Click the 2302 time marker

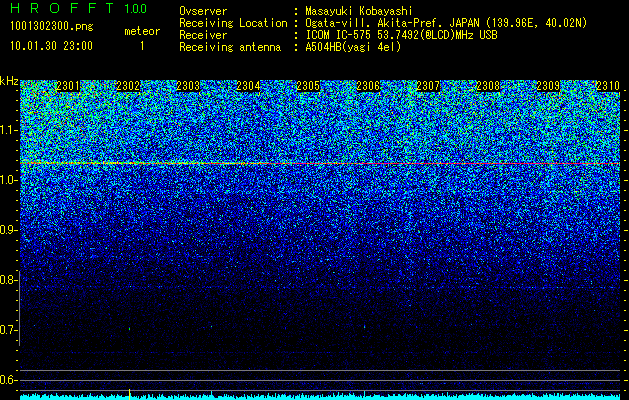[x=128, y=86]
